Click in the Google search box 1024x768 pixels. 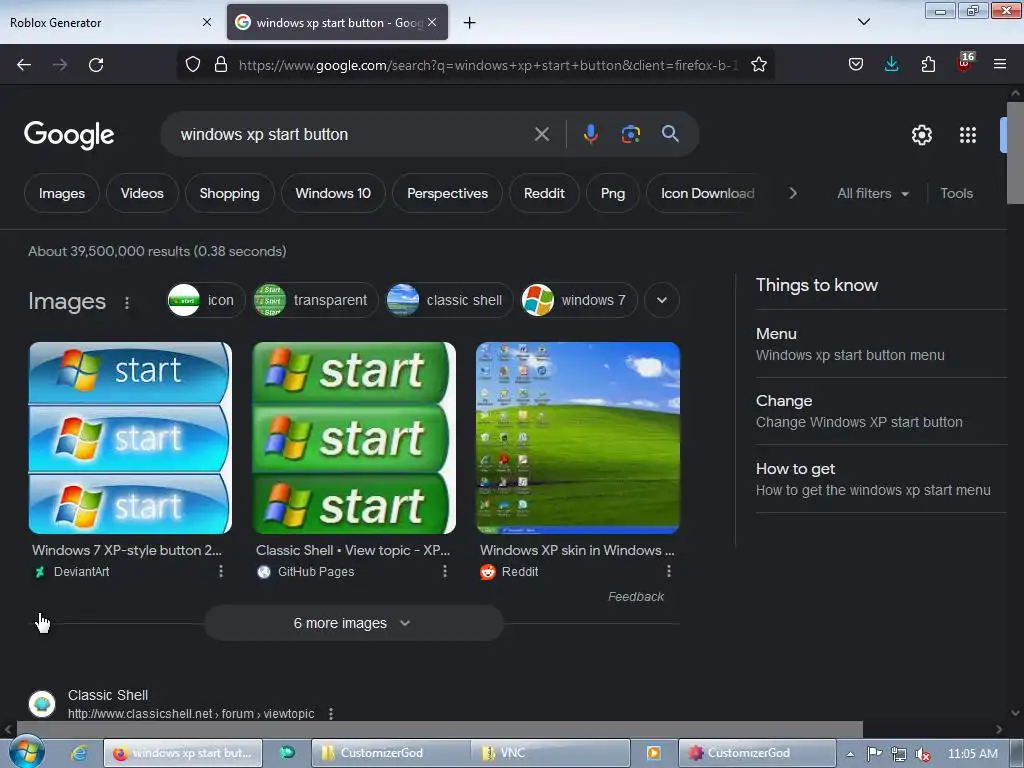353,135
